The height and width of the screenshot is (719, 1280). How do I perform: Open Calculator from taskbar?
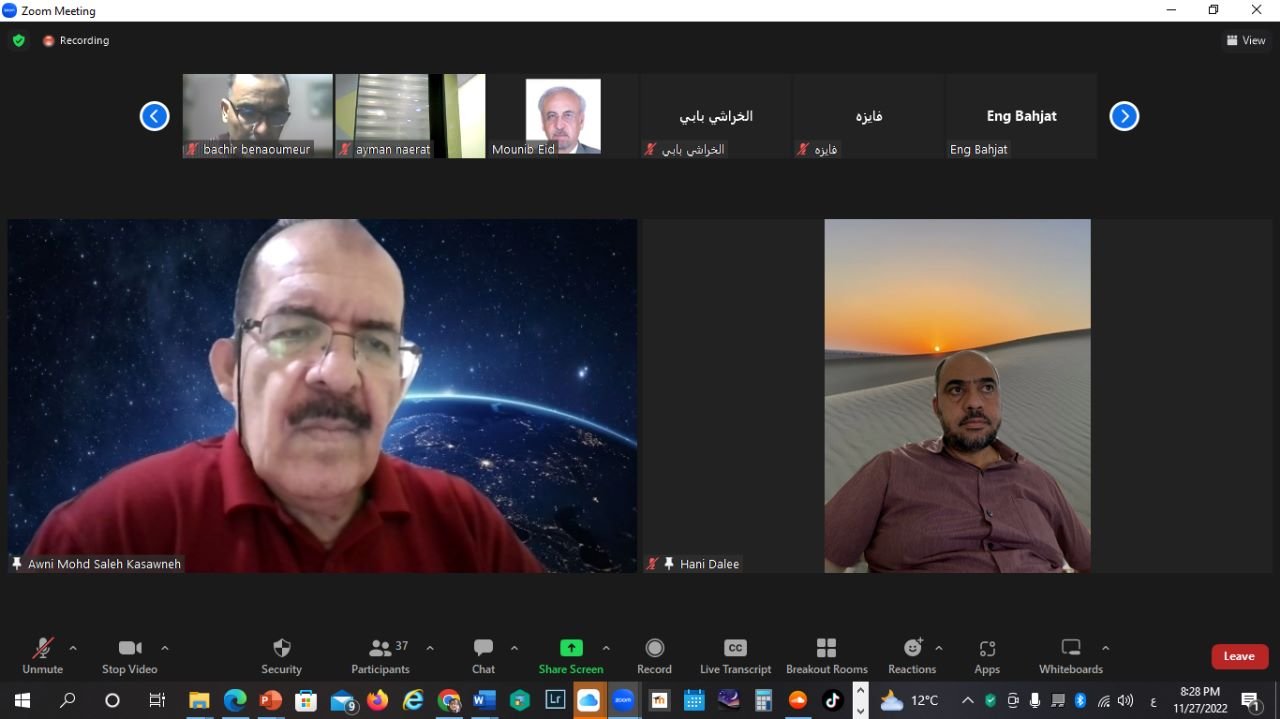[764, 701]
